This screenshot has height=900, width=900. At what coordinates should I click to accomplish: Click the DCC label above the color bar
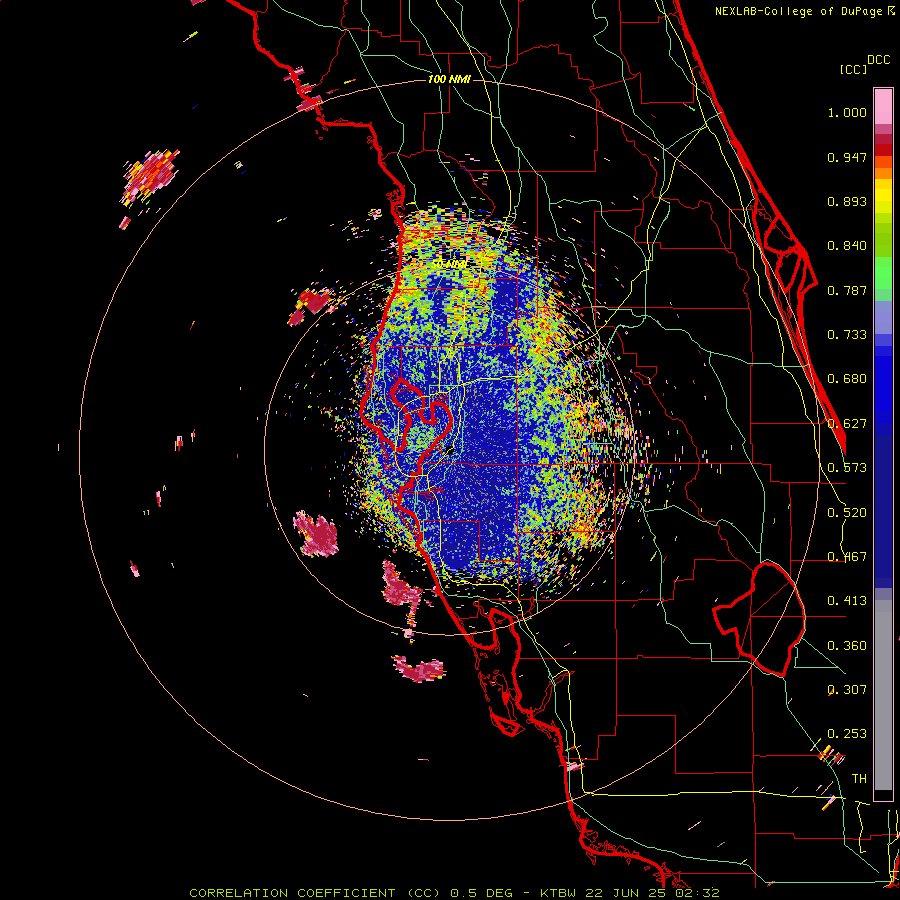pyautogui.click(x=879, y=60)
